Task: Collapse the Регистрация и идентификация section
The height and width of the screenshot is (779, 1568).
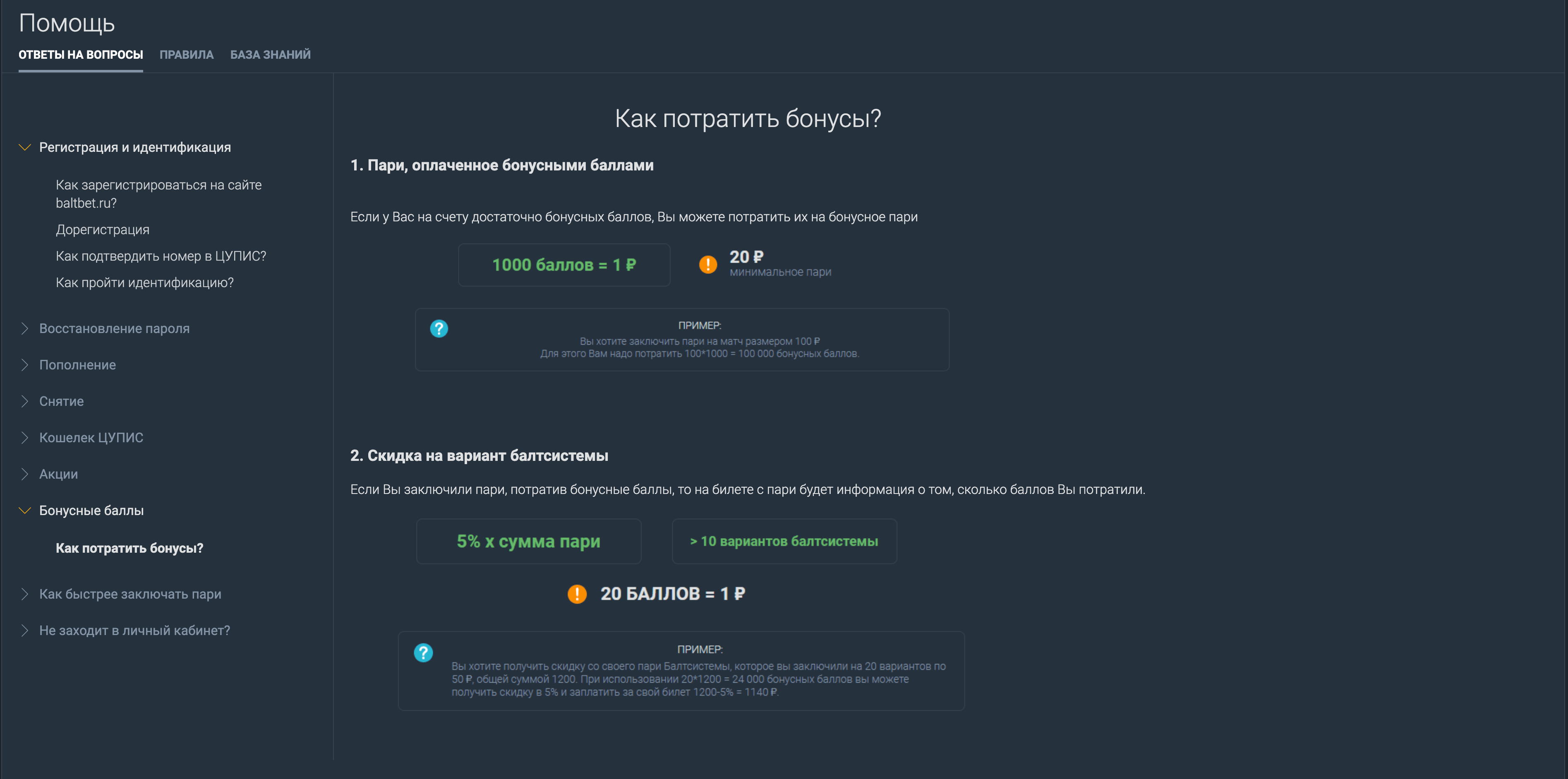Action: tap(25, 147)
